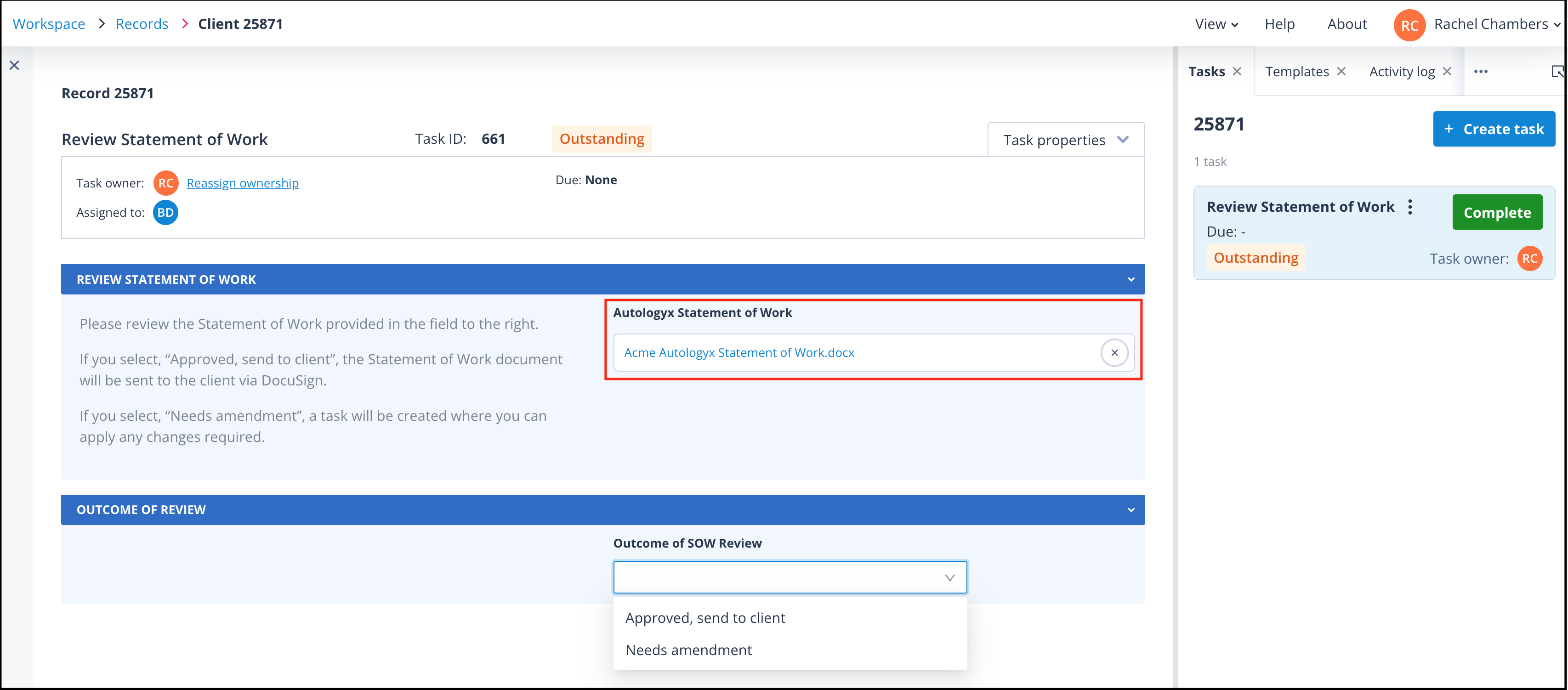Open the About menu item
This screenshot has width=1568, height=690.
pyautogui.click(x=1346, y=24)
